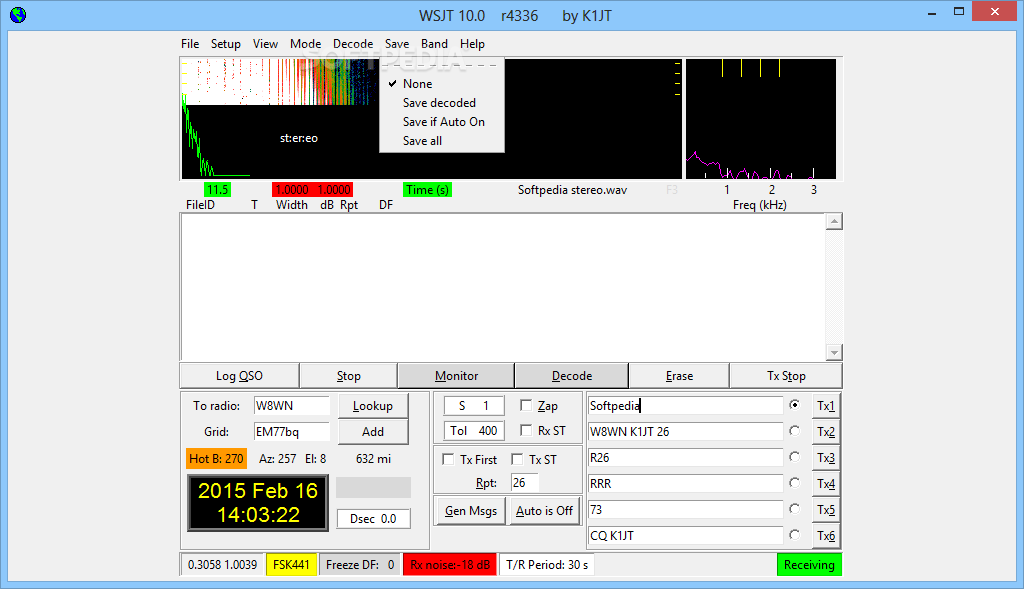Open the Band menu

tap(434, 44)
